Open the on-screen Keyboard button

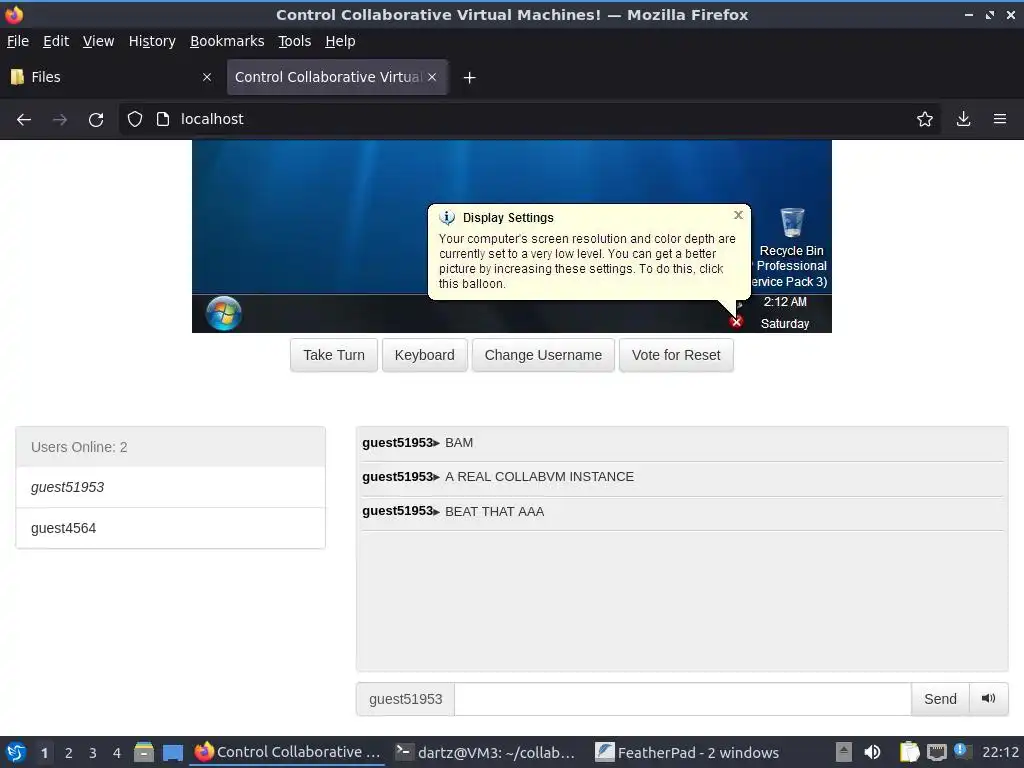coord(424,355)
